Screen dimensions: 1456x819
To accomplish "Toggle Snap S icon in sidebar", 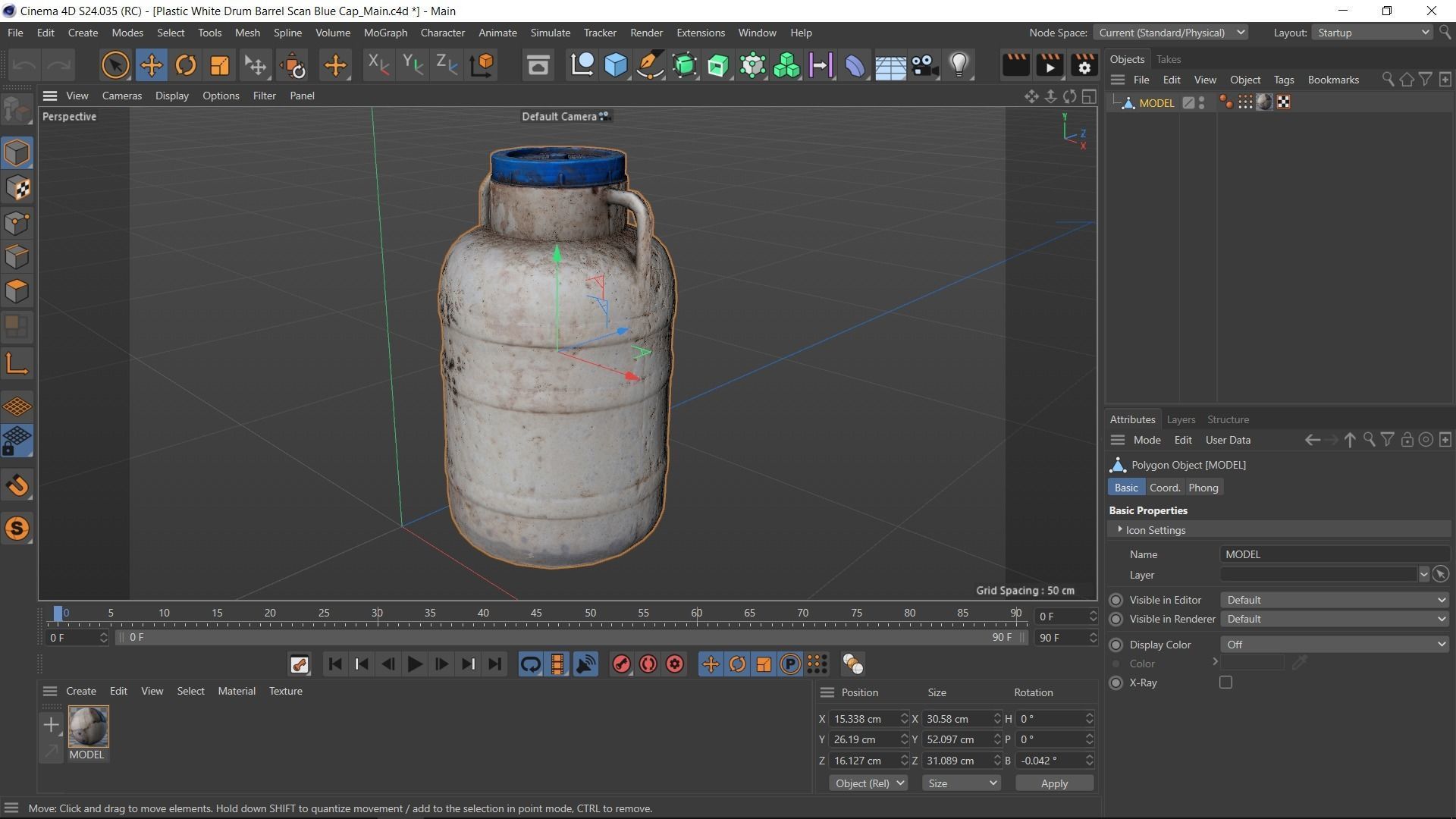I will pyautogui.click(x=17, y=528).
